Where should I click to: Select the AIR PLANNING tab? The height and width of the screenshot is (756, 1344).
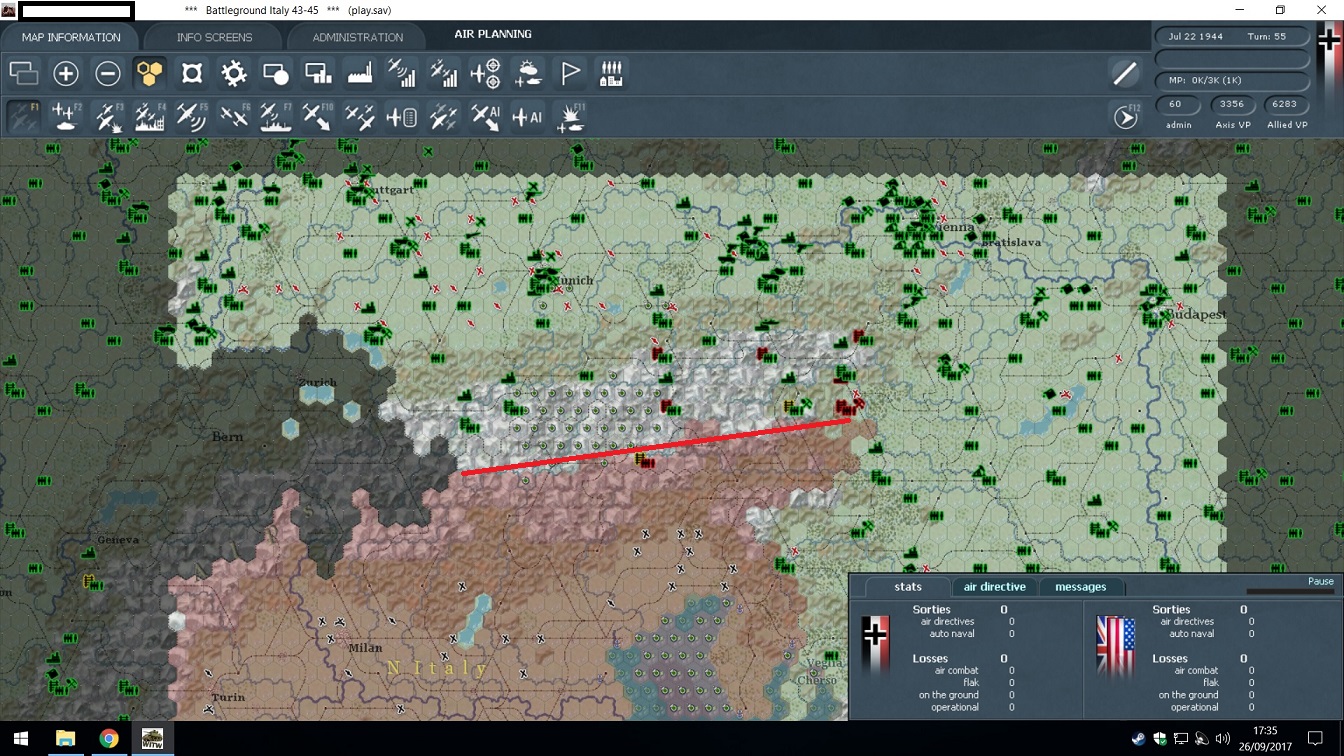pos(493,34)
